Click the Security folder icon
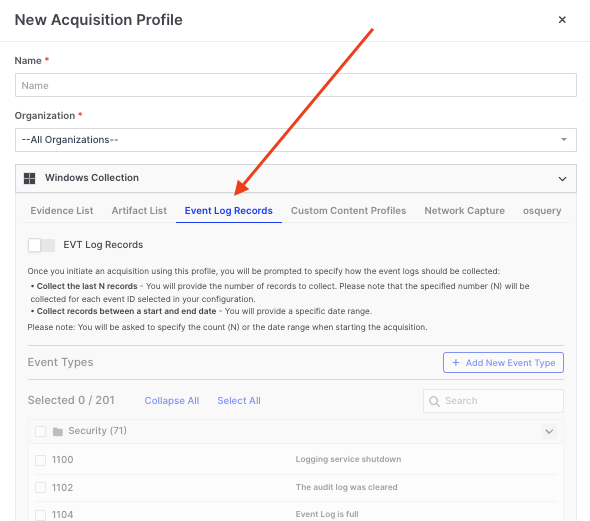 (x=58, y=431)
